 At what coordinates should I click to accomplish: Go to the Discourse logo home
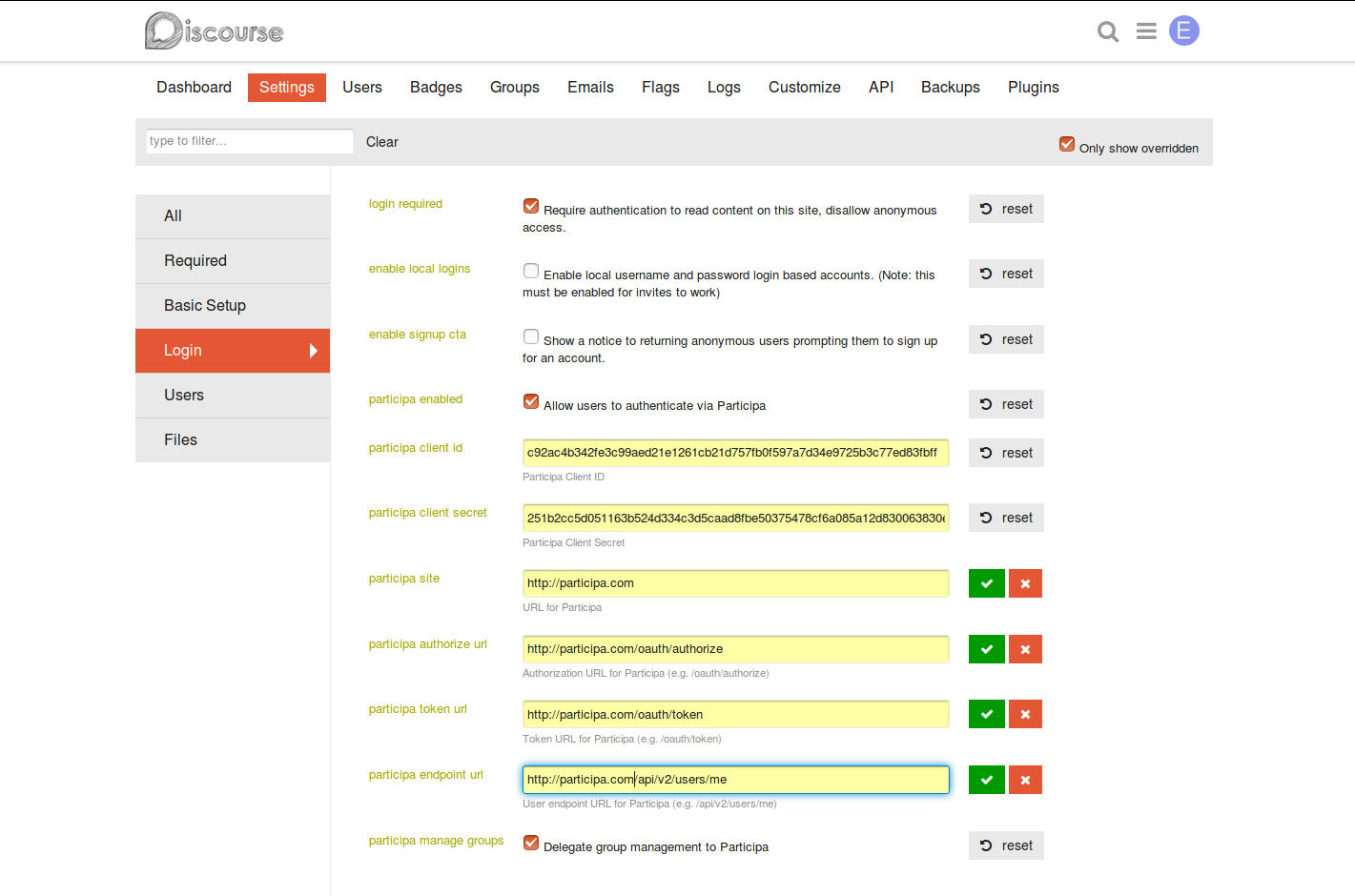point(214,31)
